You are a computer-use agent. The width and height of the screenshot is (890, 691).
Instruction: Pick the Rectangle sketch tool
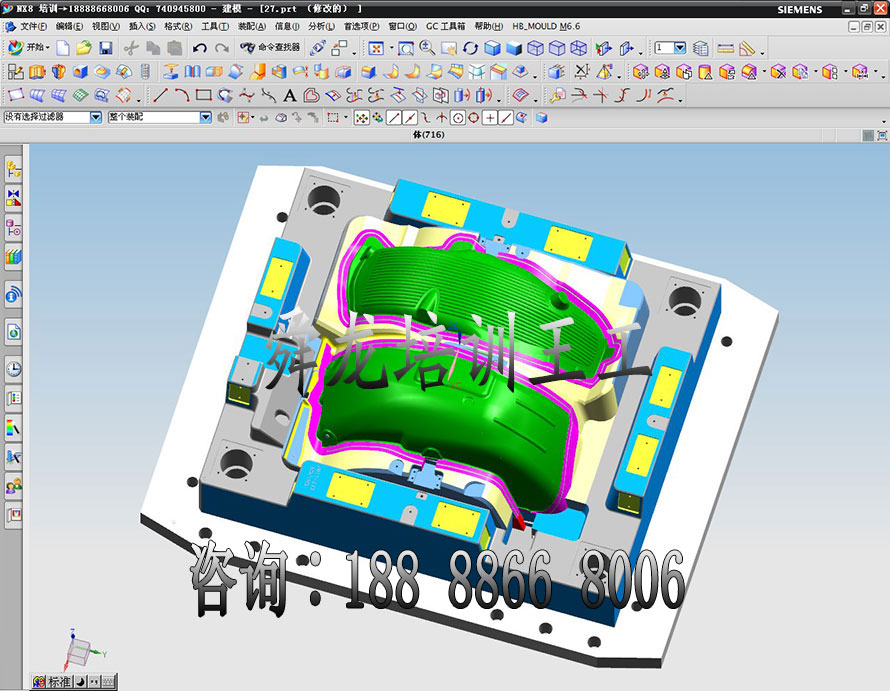click(204, 96)
